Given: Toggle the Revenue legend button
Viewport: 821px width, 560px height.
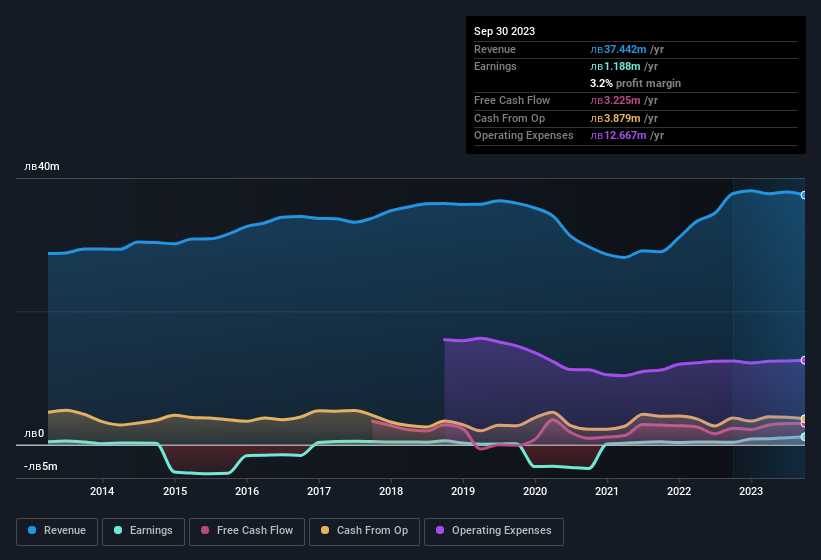Looking at the screenshot, I should tap(57, 531).
